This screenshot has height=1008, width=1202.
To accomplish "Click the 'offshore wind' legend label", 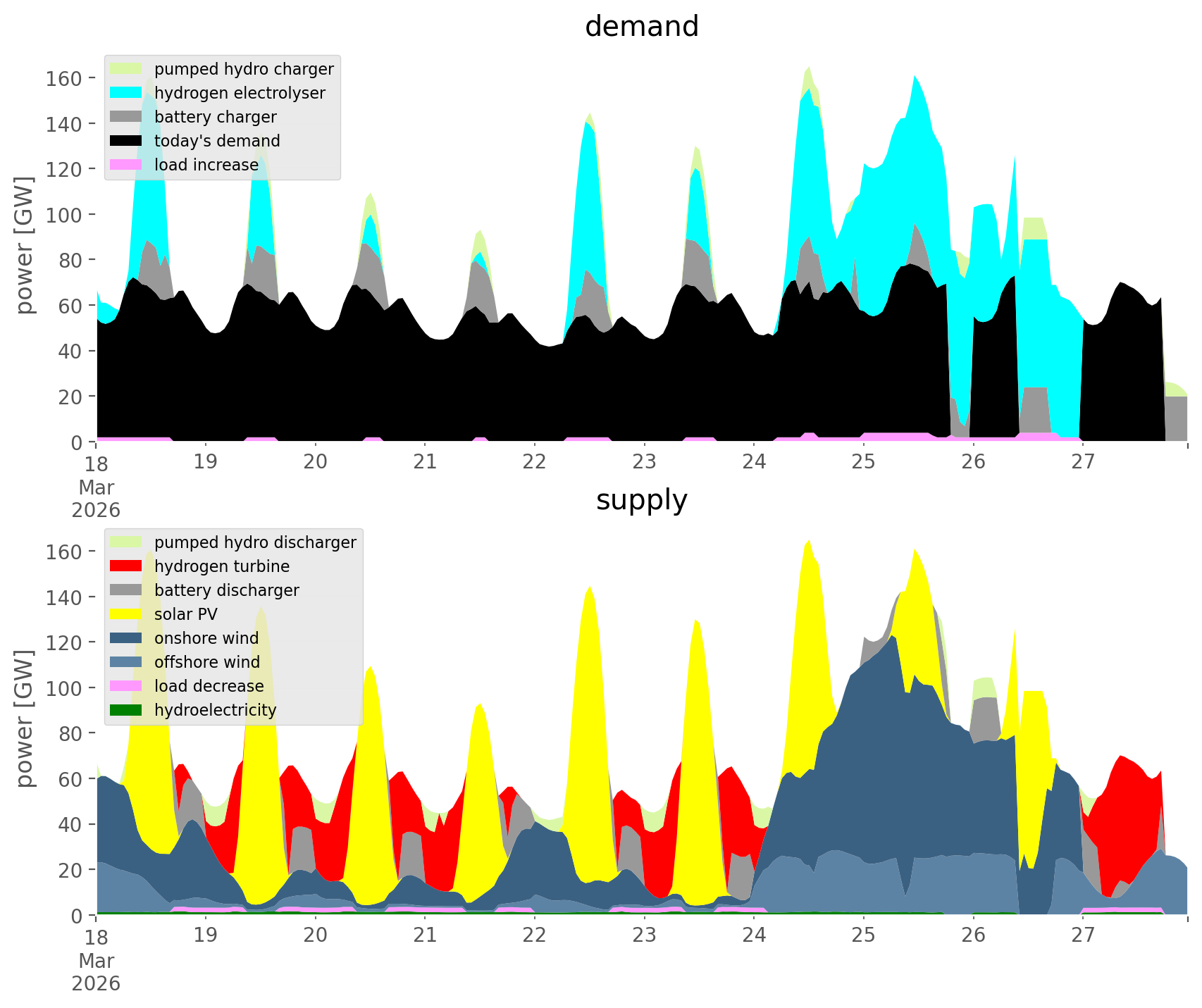I will pos(206,662).
